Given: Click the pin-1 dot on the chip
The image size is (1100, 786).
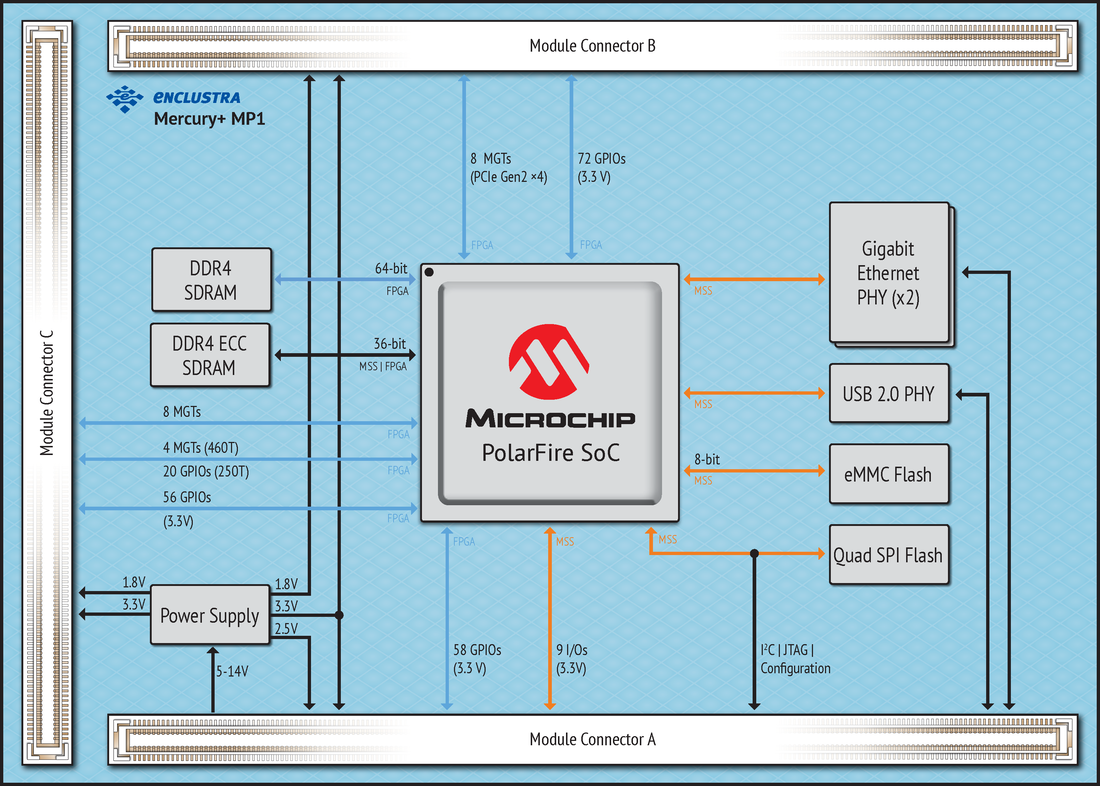Looking at the screenshot, I should coord(429,272).
